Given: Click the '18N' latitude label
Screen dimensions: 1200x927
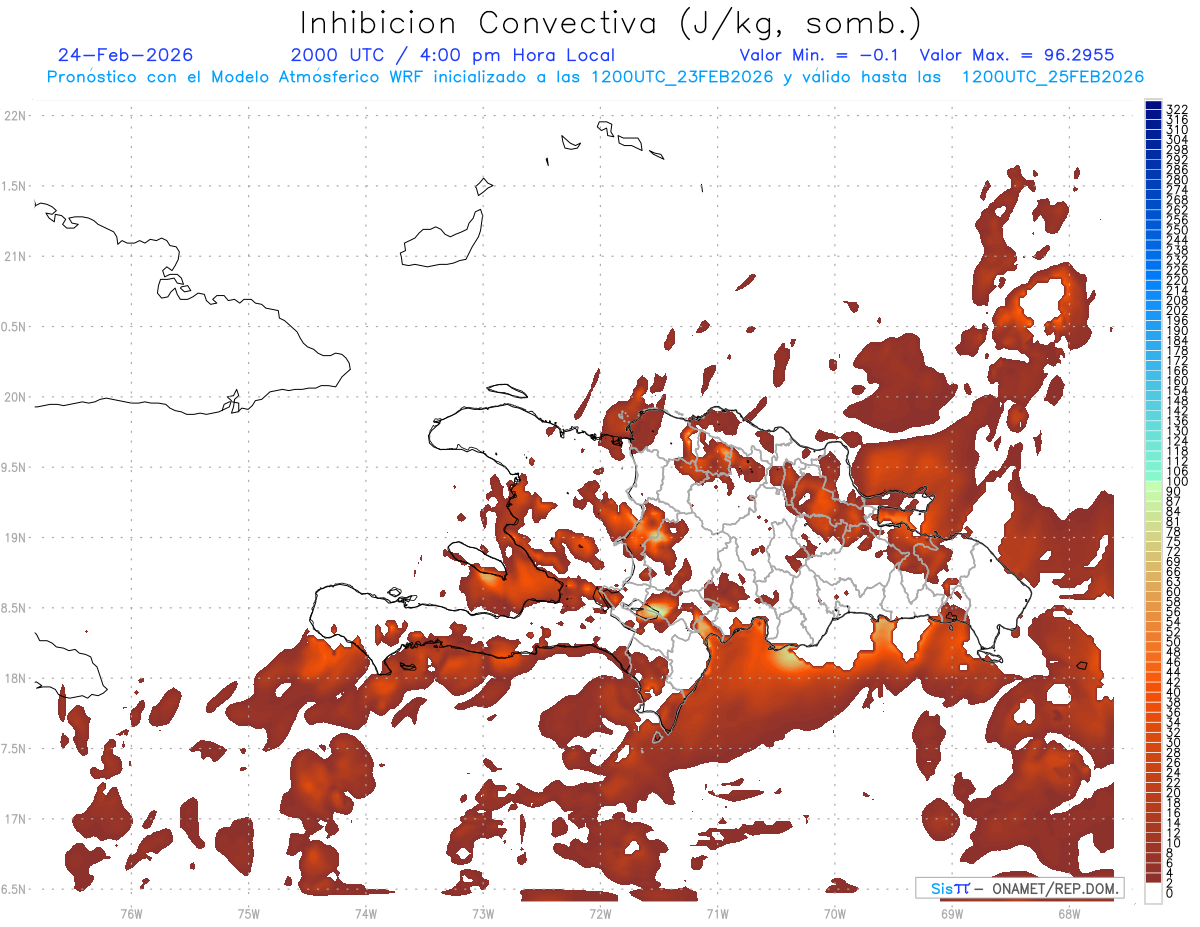Looking at the screenshot, I should 15,678.
